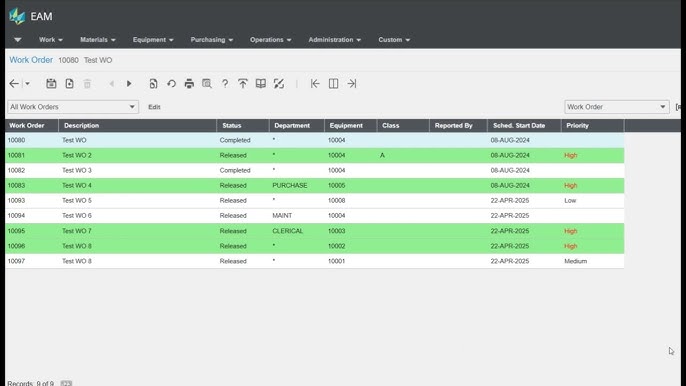
Task: Click description Test WO 7
Action: pos(77,231)
